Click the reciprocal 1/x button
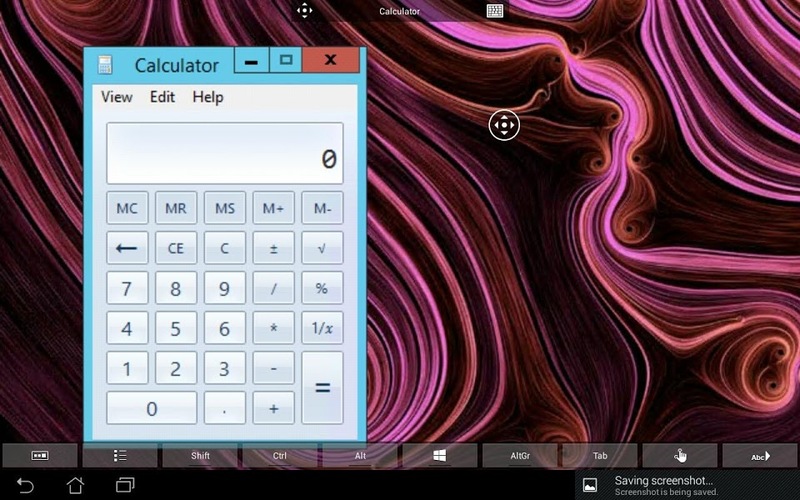 tap(322, 328)
